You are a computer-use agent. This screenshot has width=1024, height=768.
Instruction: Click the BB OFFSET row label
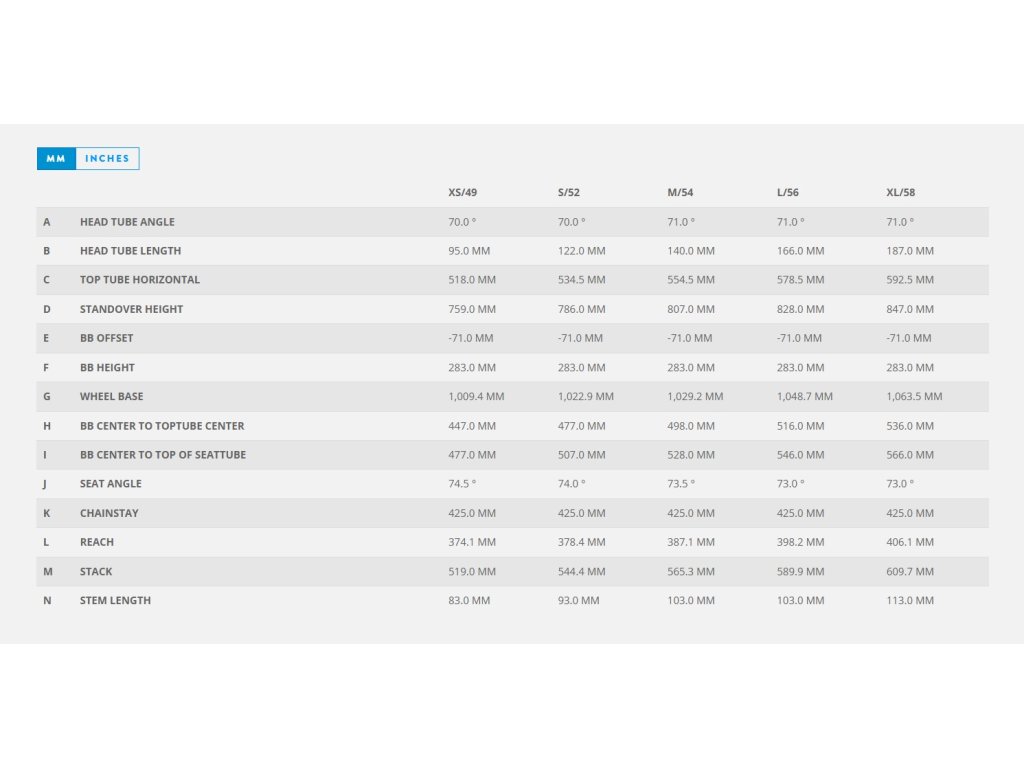coord(106,338)
